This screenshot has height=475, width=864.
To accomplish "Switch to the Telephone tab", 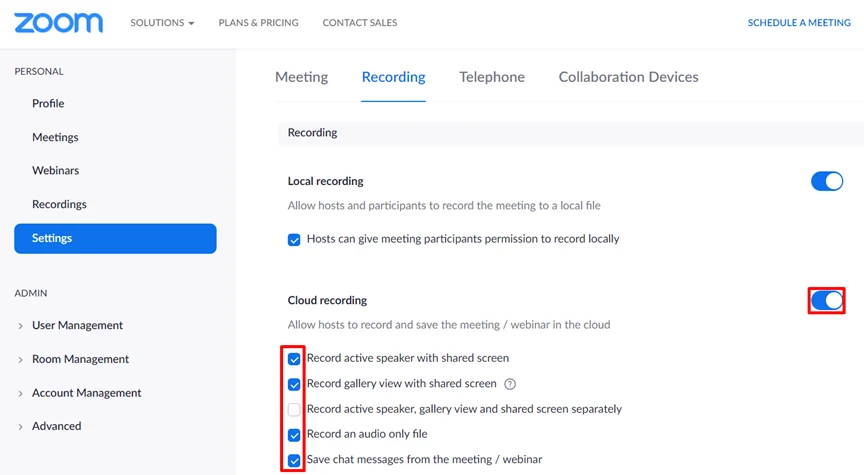I will [x=492, y=77].
